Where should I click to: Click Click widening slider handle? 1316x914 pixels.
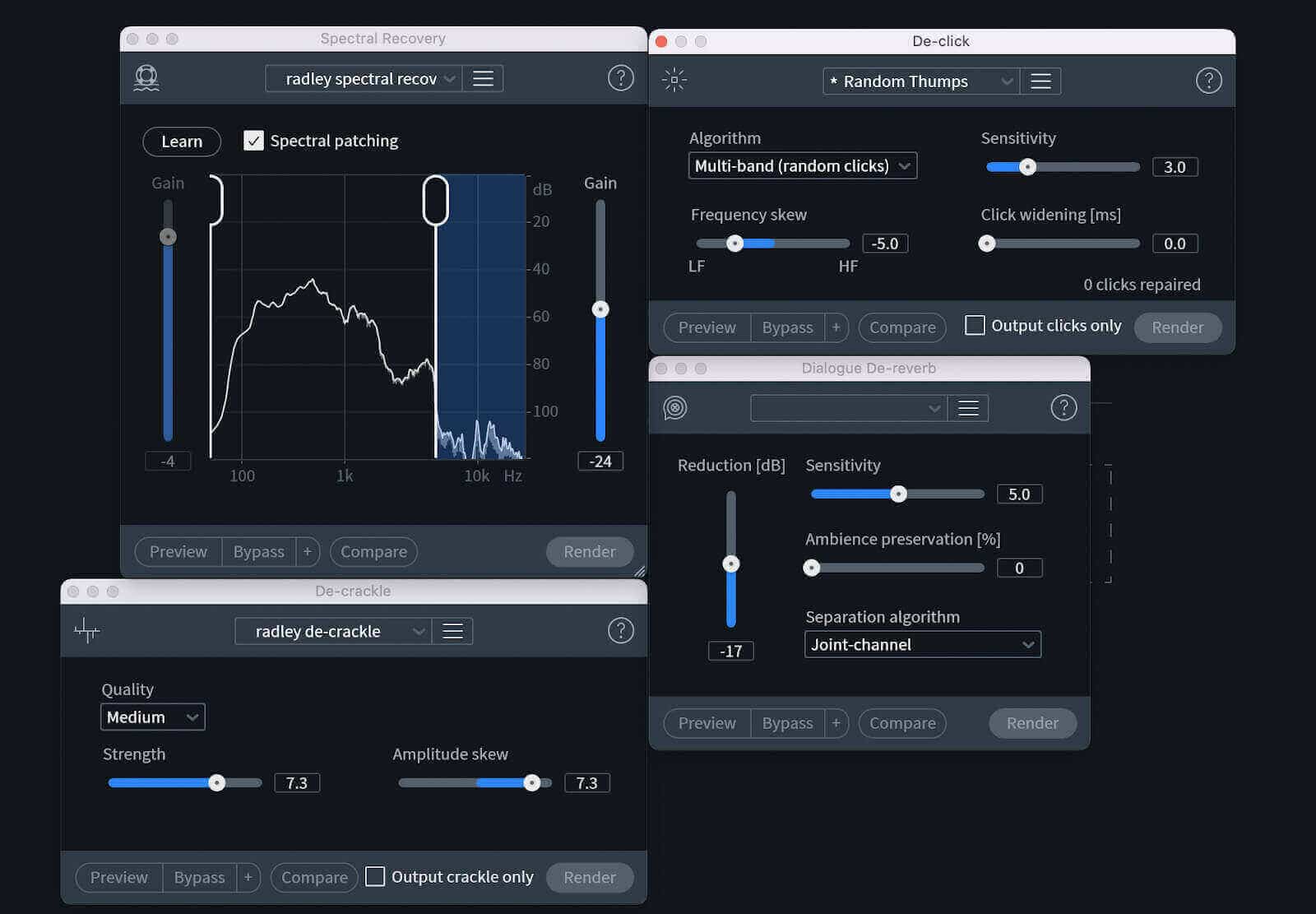[x=987, y=244]
